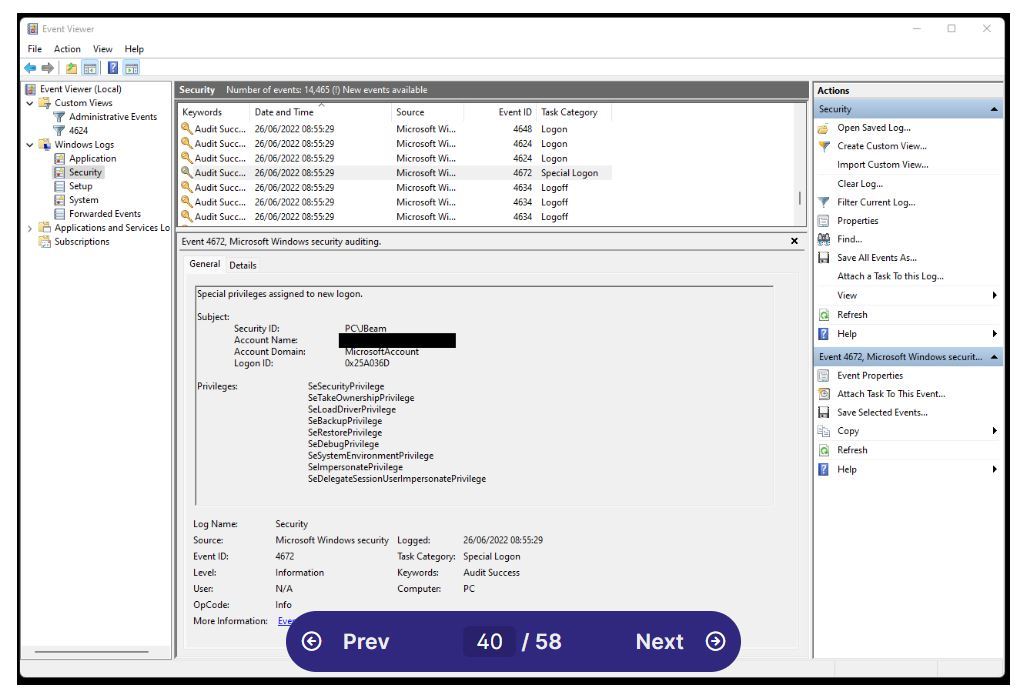1026x689 pixels.
Task: Click the Next slide button
Action: (681, 642)
